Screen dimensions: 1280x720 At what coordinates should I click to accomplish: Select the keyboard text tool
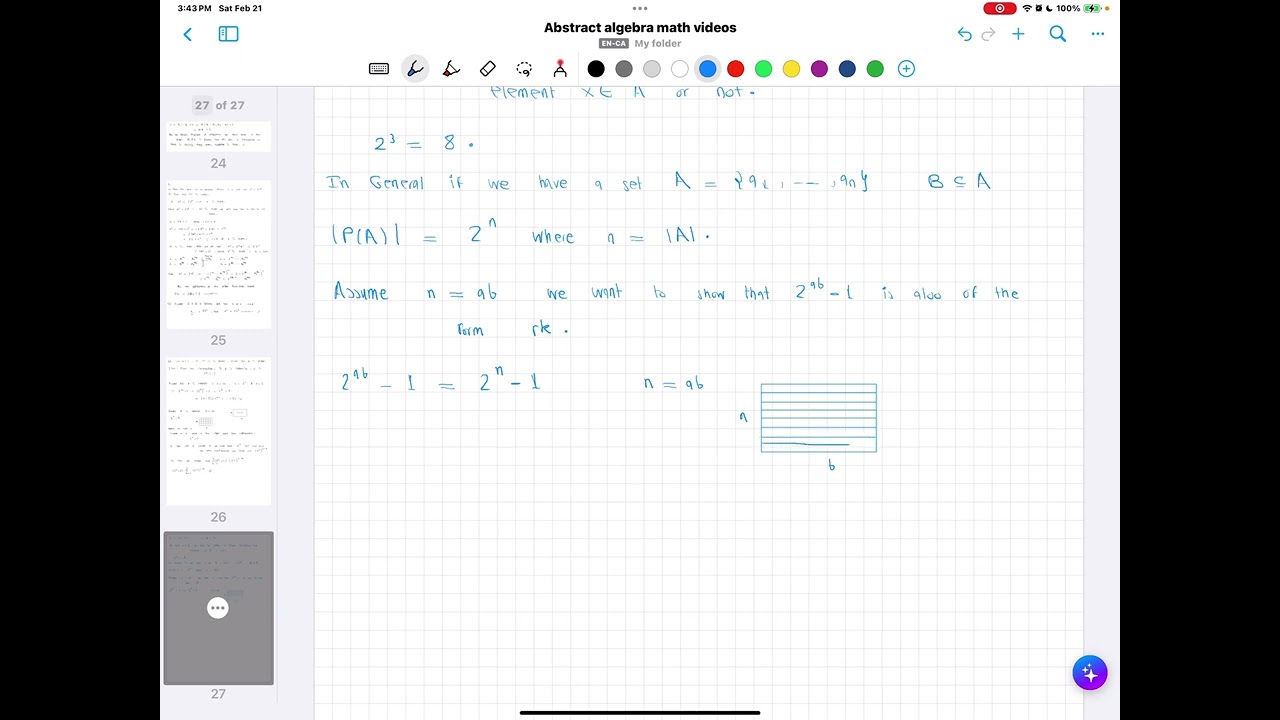click(x=379, y=69)
